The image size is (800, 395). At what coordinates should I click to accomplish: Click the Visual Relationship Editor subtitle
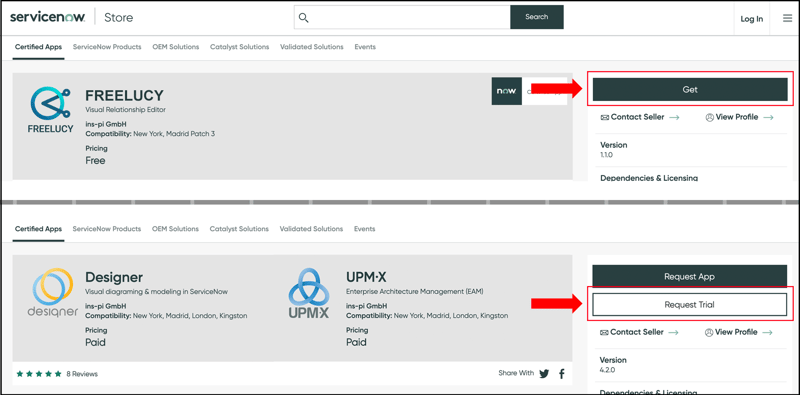[126, 110]
